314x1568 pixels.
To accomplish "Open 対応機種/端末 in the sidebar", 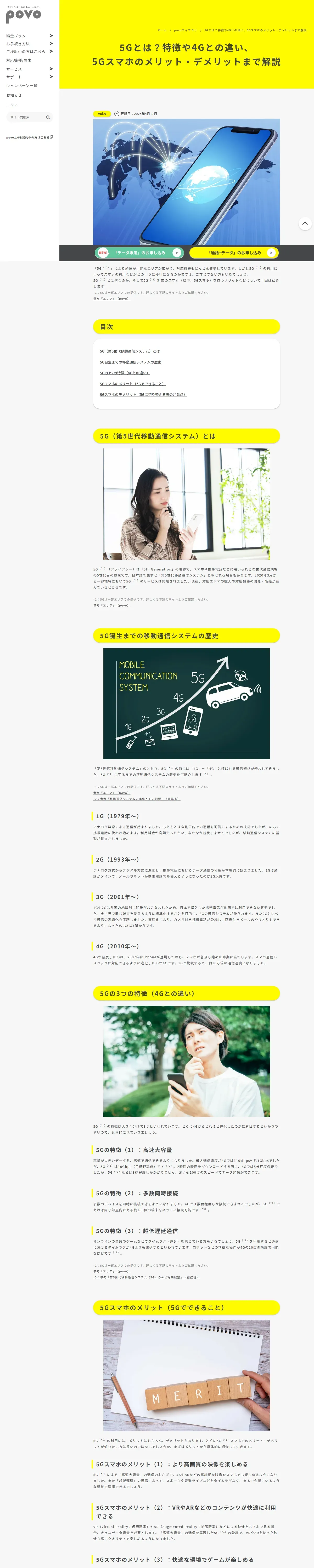I will coord(19,60).
